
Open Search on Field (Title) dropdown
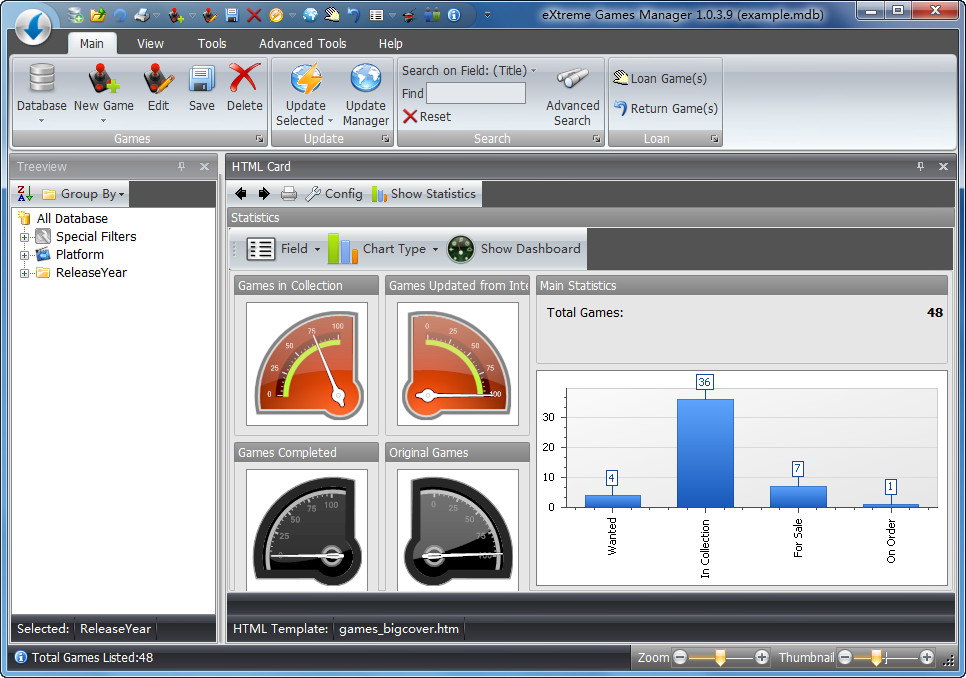(x=469, y=71)
